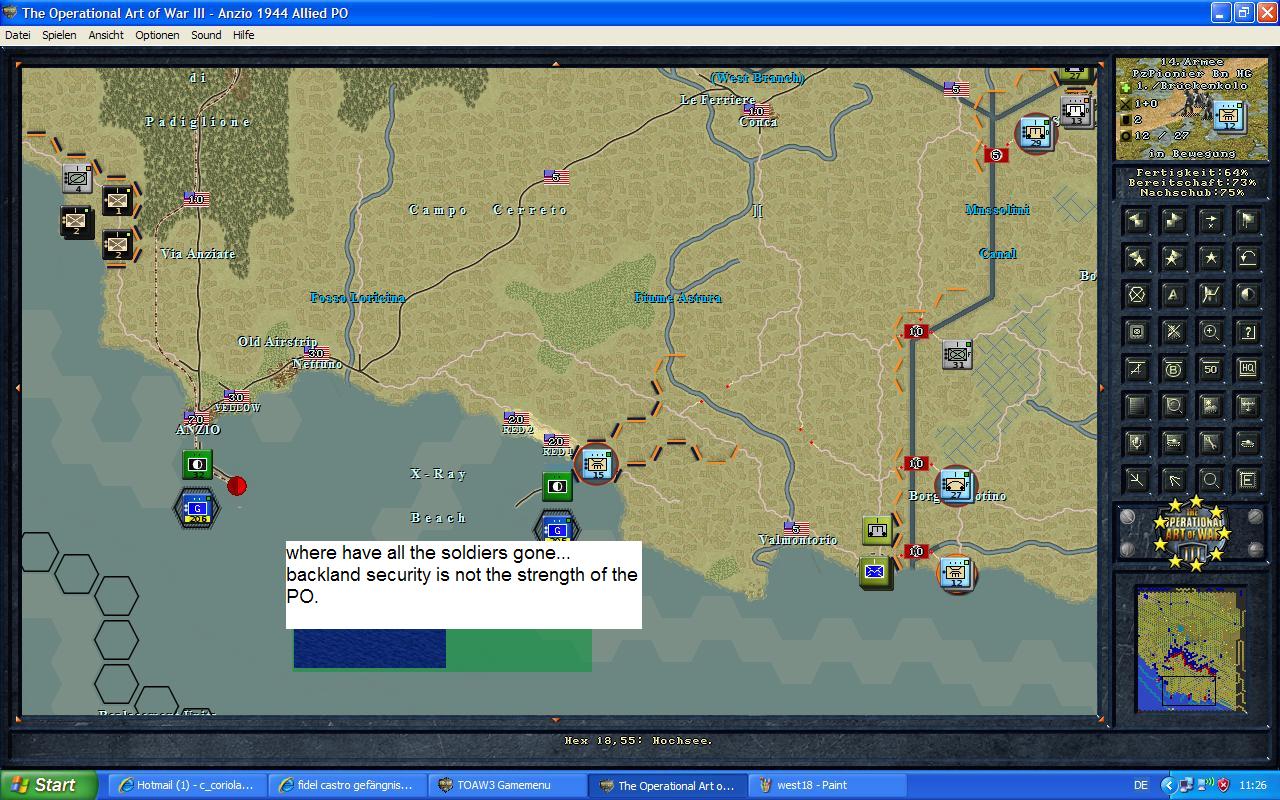Click the 50 button in the control panel
The image size is (1280, 800).
[x=1210, y=369]
